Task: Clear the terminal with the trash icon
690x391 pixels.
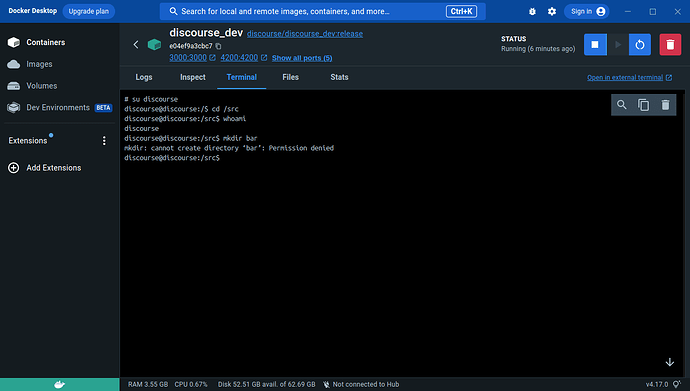Action: point(665,105)
